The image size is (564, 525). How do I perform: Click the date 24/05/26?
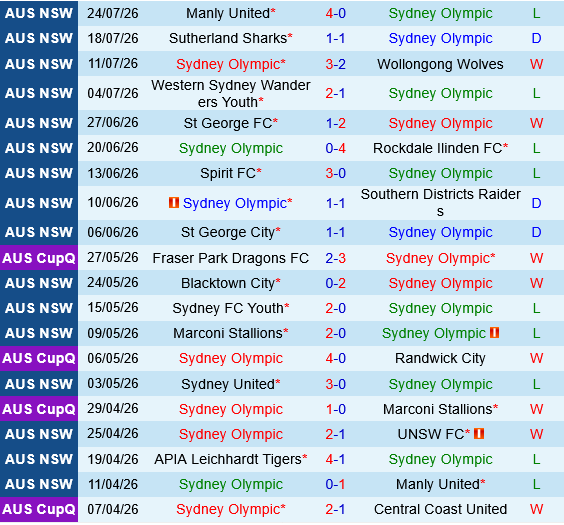click(x=113, y=283)
